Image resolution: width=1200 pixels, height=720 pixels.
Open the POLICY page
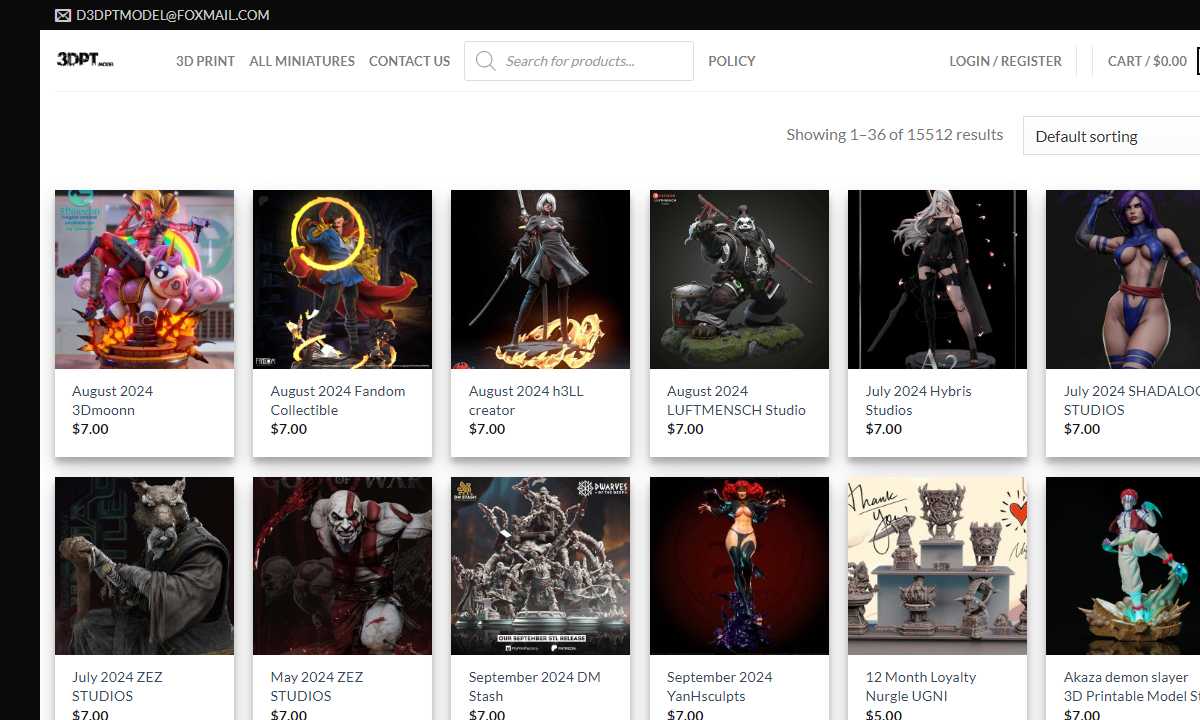tap(732, 61)
